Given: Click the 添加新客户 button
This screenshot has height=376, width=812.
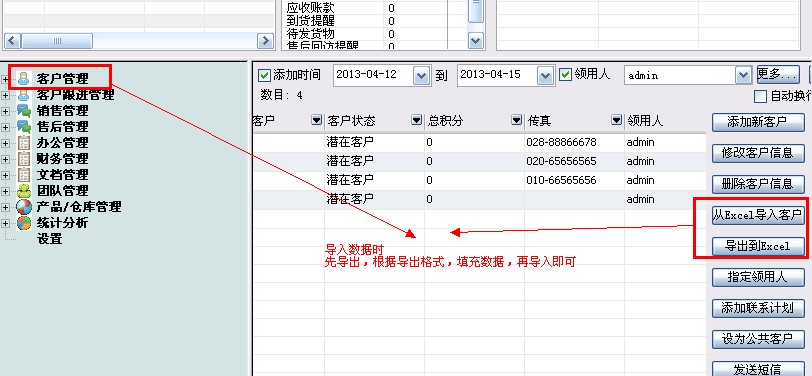Looking at the screenshot, I should 758,123.
